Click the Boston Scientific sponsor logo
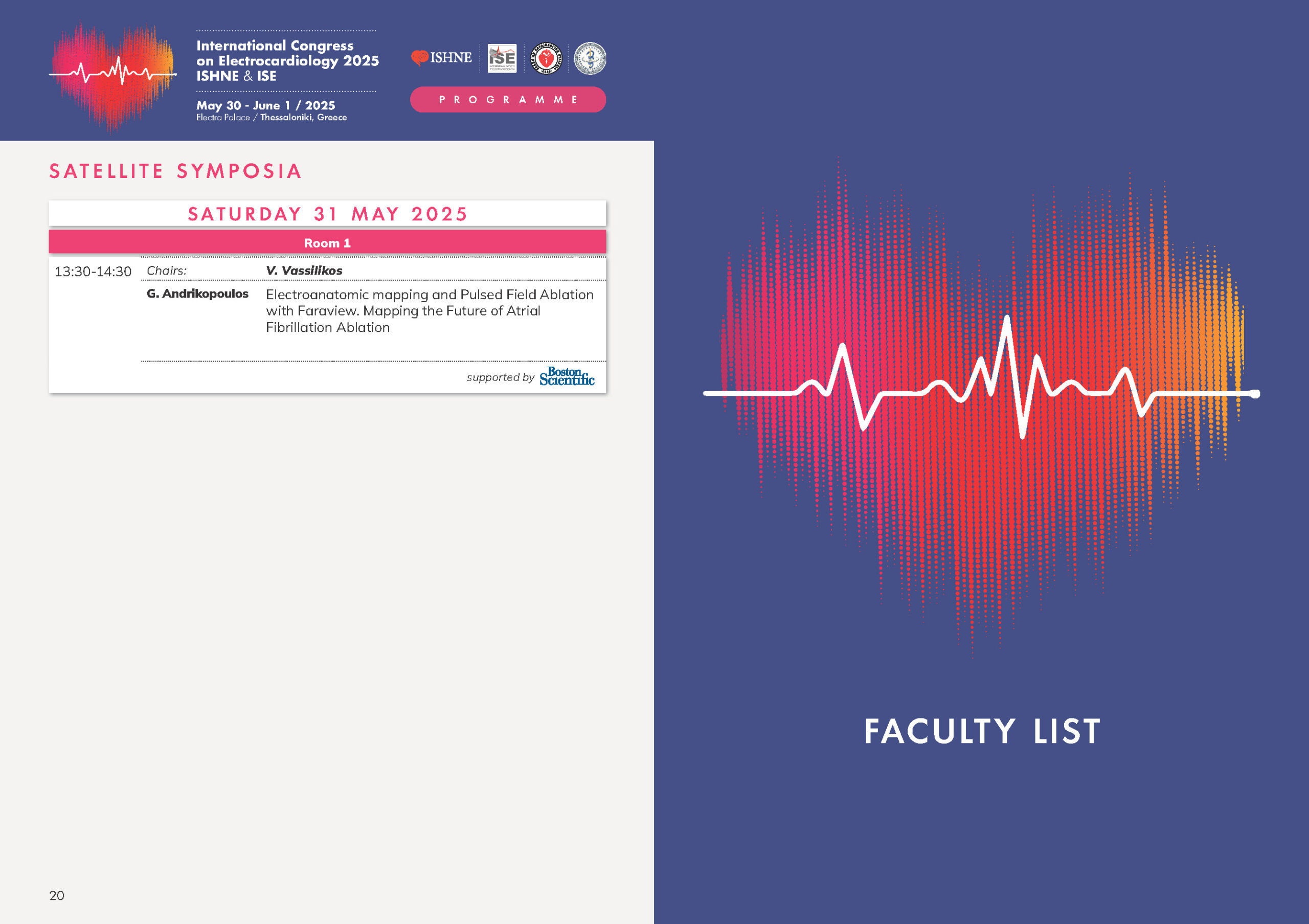 [x=567, y=376]
